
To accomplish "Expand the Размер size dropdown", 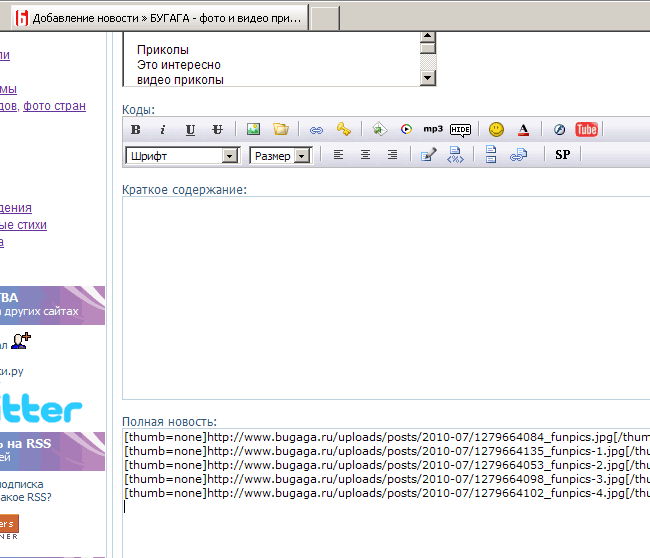I will 280,156.
